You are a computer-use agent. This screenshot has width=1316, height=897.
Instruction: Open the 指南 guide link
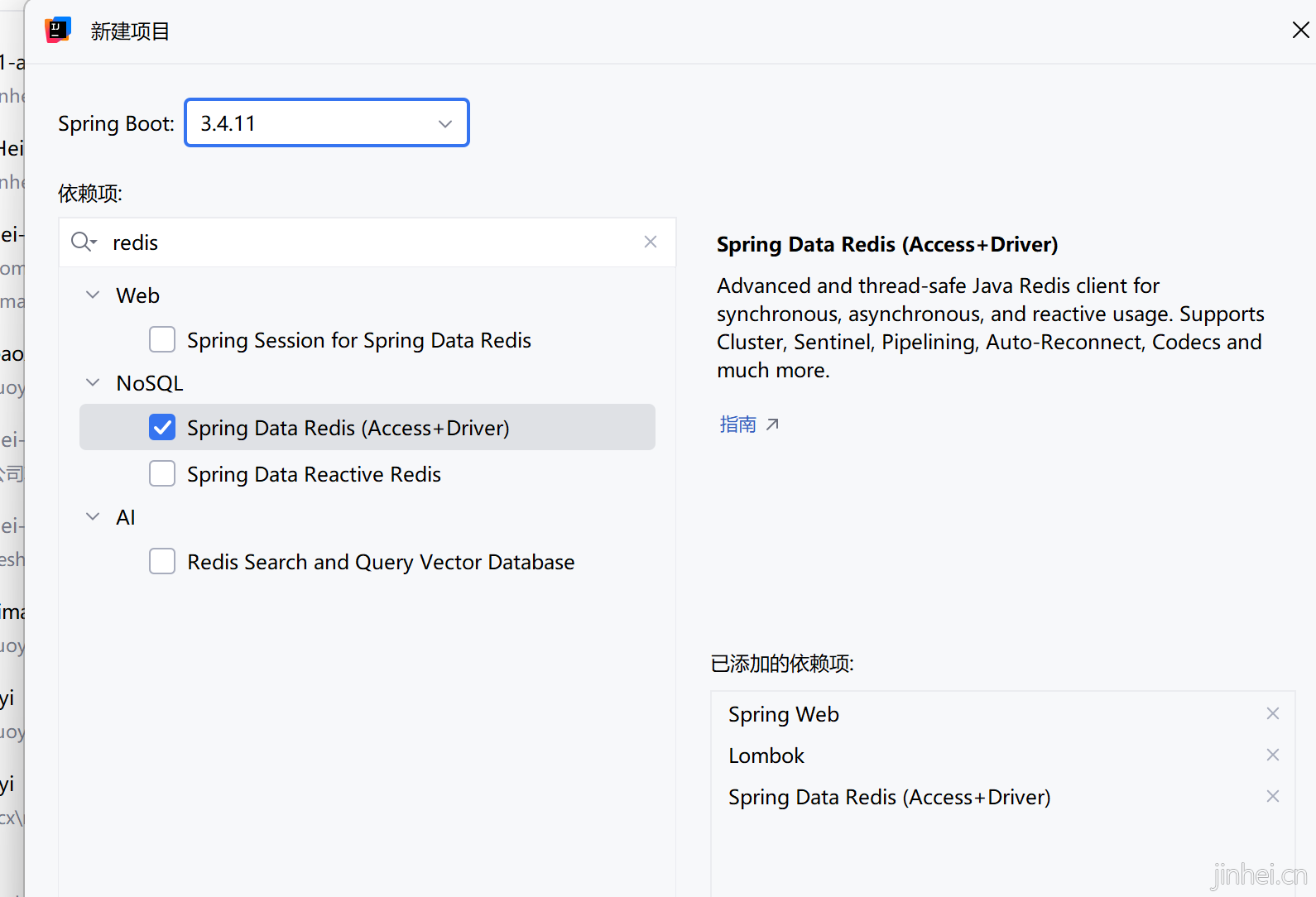[x=737, y=425]
